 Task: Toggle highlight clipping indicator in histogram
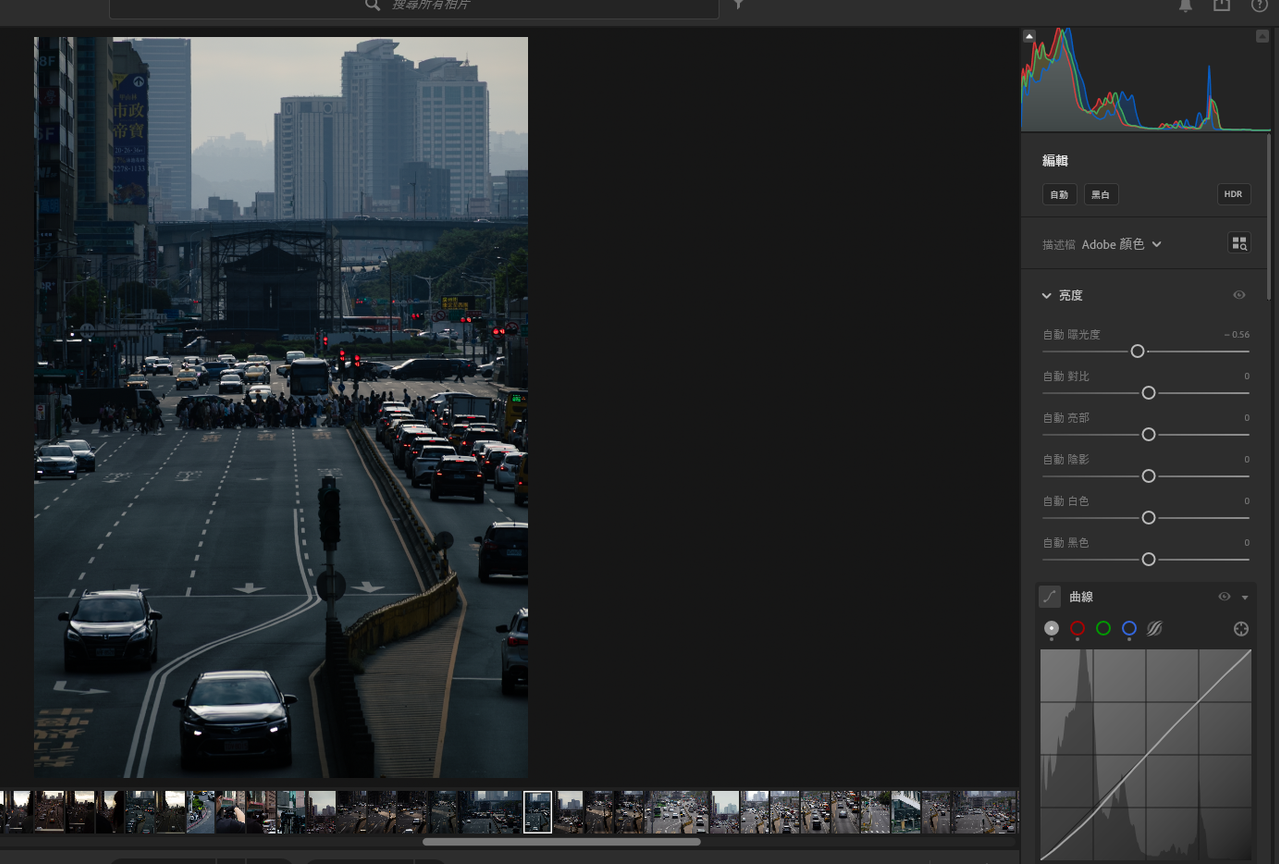pos(1262,36)
